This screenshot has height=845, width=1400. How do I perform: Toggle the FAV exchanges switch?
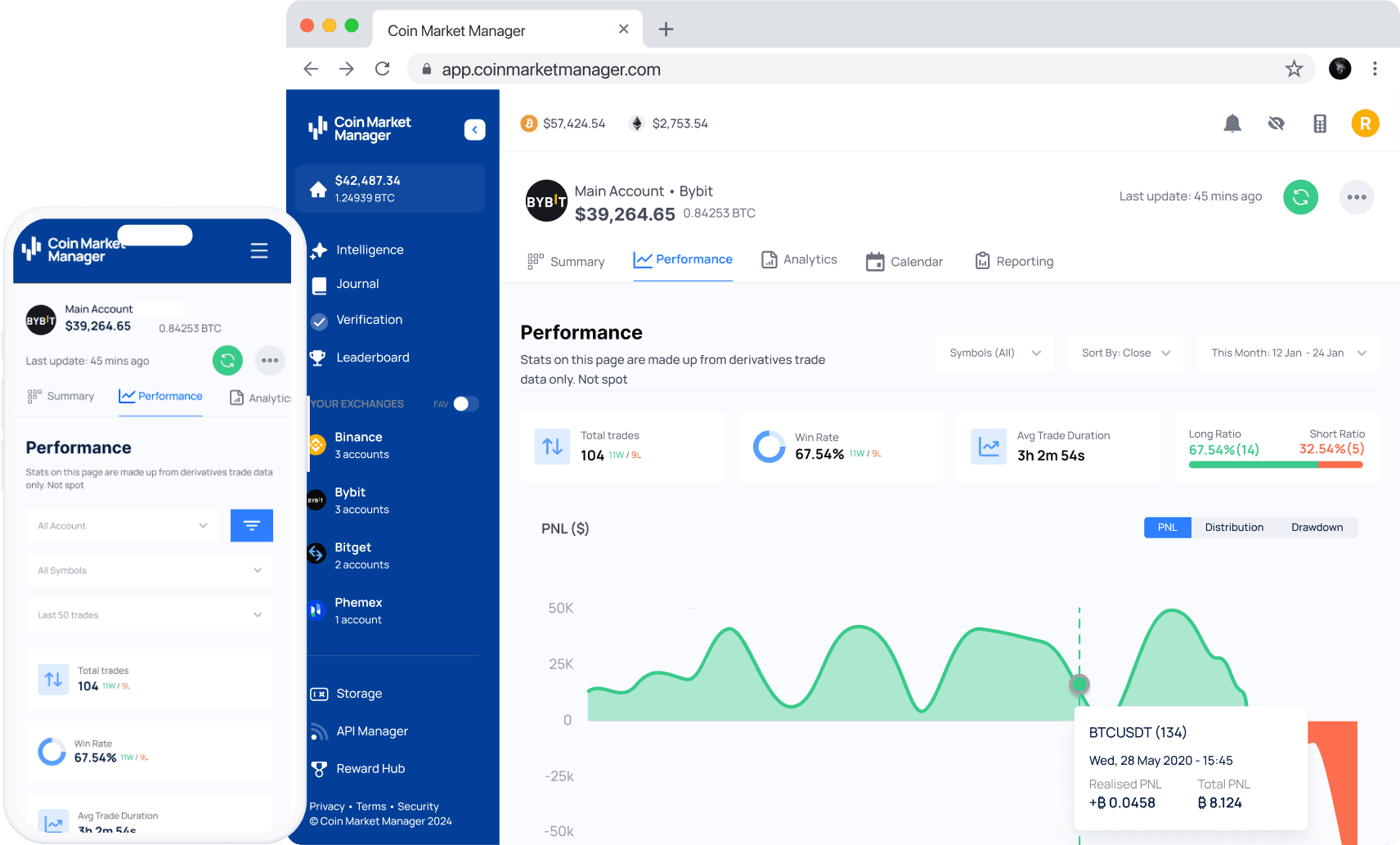(466, 404)
